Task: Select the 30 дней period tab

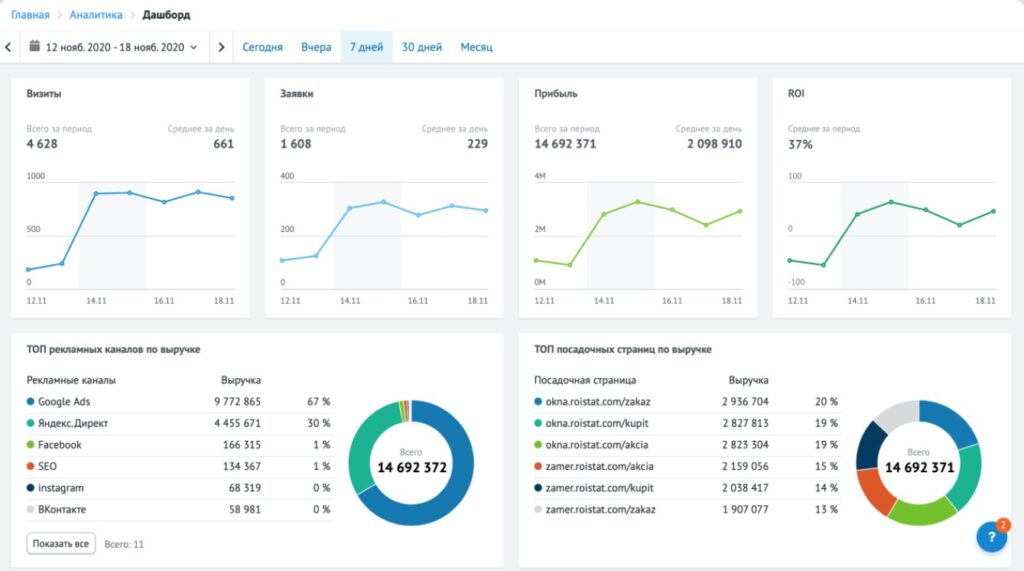Action: pos(422,47)
